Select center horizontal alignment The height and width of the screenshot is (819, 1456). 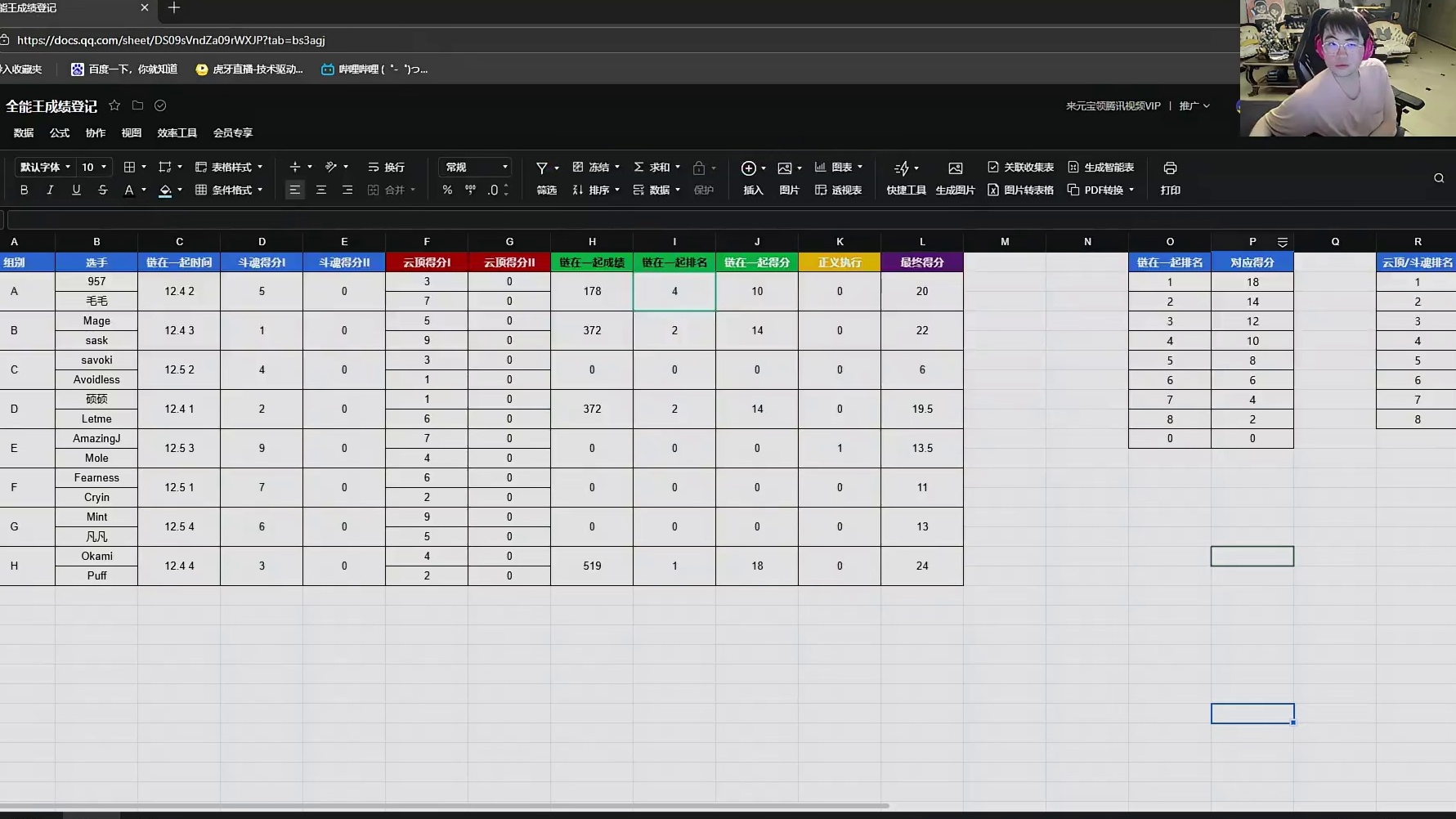[x=320, y=190]
